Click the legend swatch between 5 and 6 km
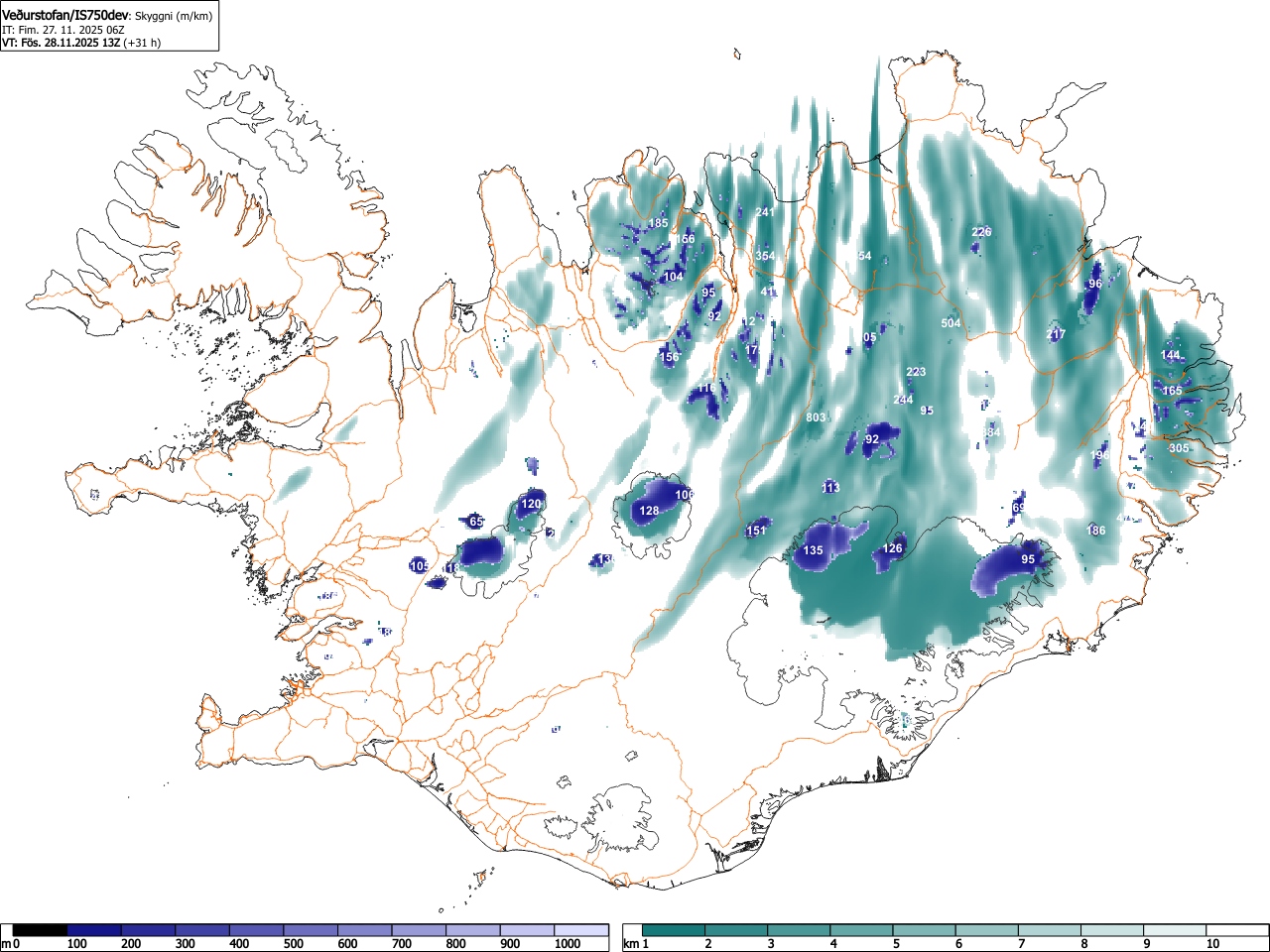Screen dimensions: 1270x952 pos(926,930)
